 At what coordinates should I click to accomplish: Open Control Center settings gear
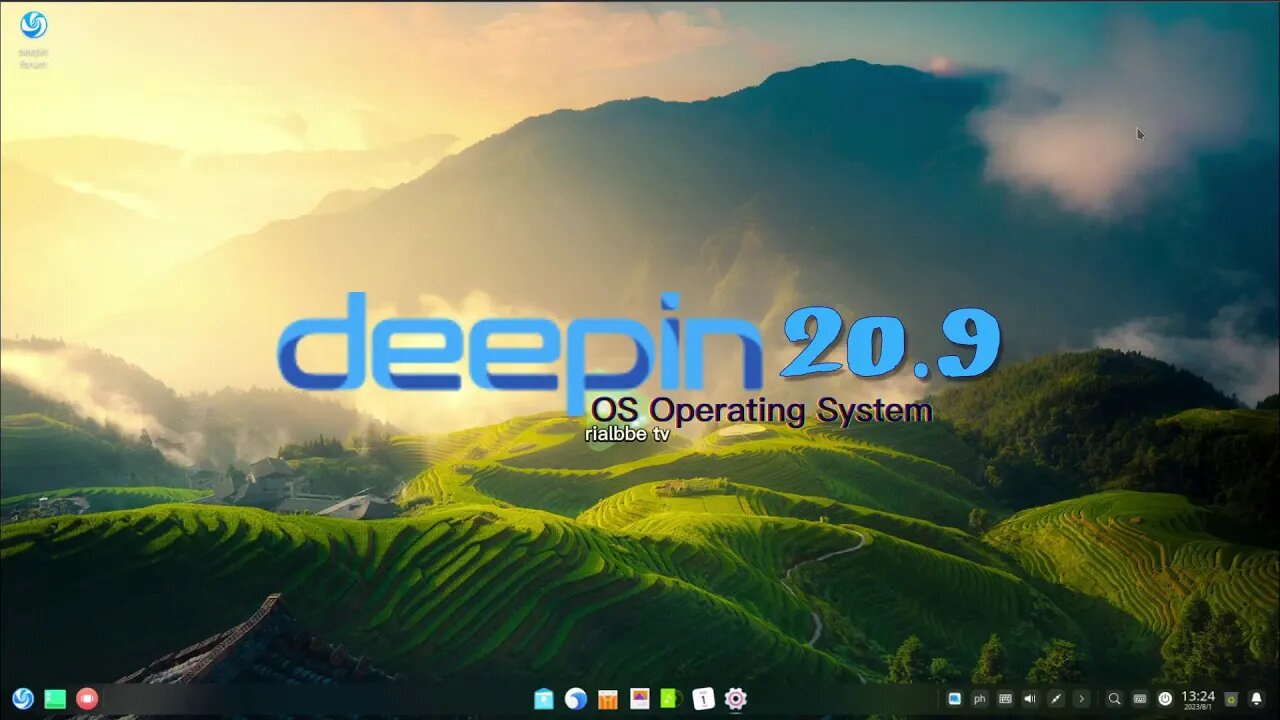pyautogui.click(x=735, y=699)
